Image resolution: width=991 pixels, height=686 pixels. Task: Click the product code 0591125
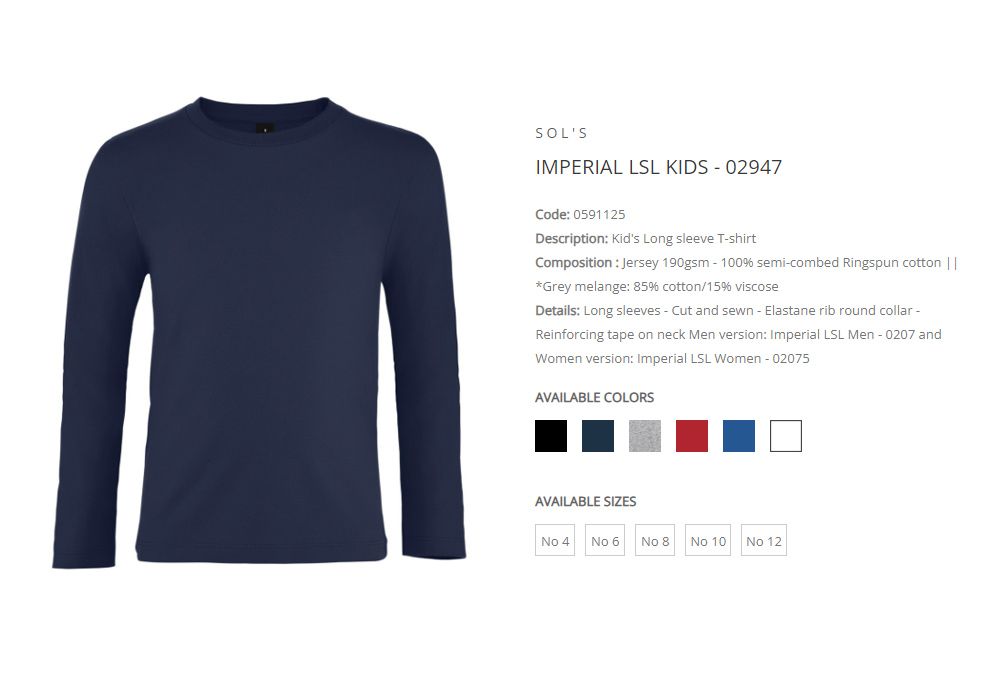(x=599, y=214)
